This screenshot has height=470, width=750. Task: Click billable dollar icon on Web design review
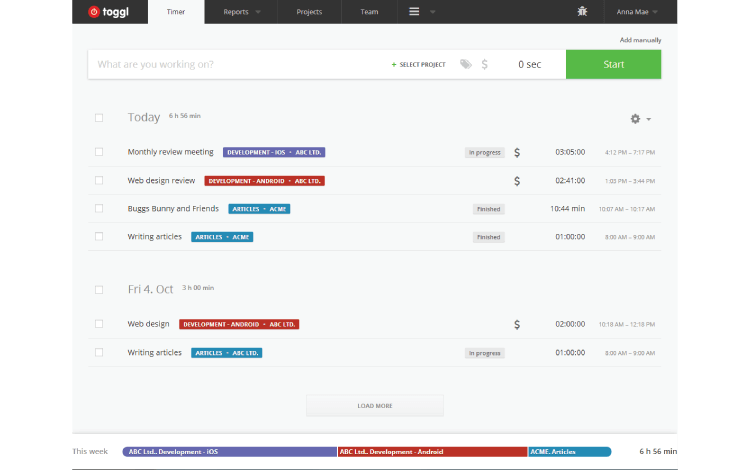517,181
